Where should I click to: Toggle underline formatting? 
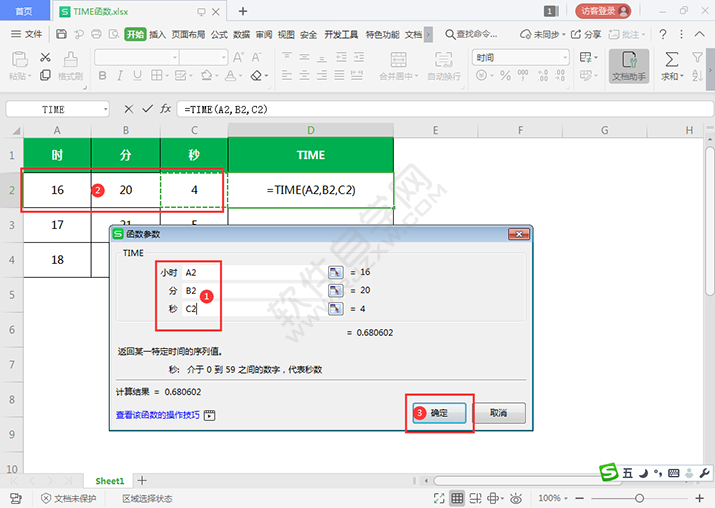tap(137, 75)
